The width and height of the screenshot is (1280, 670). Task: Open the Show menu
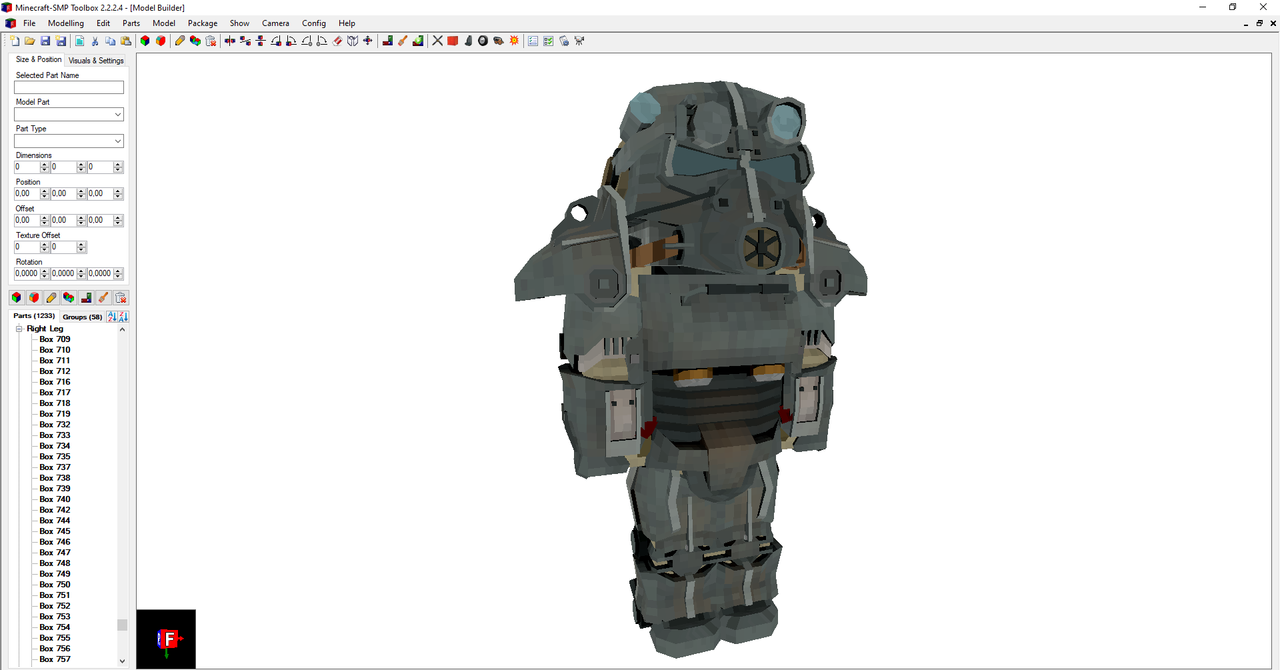click(x=240, y=23)
